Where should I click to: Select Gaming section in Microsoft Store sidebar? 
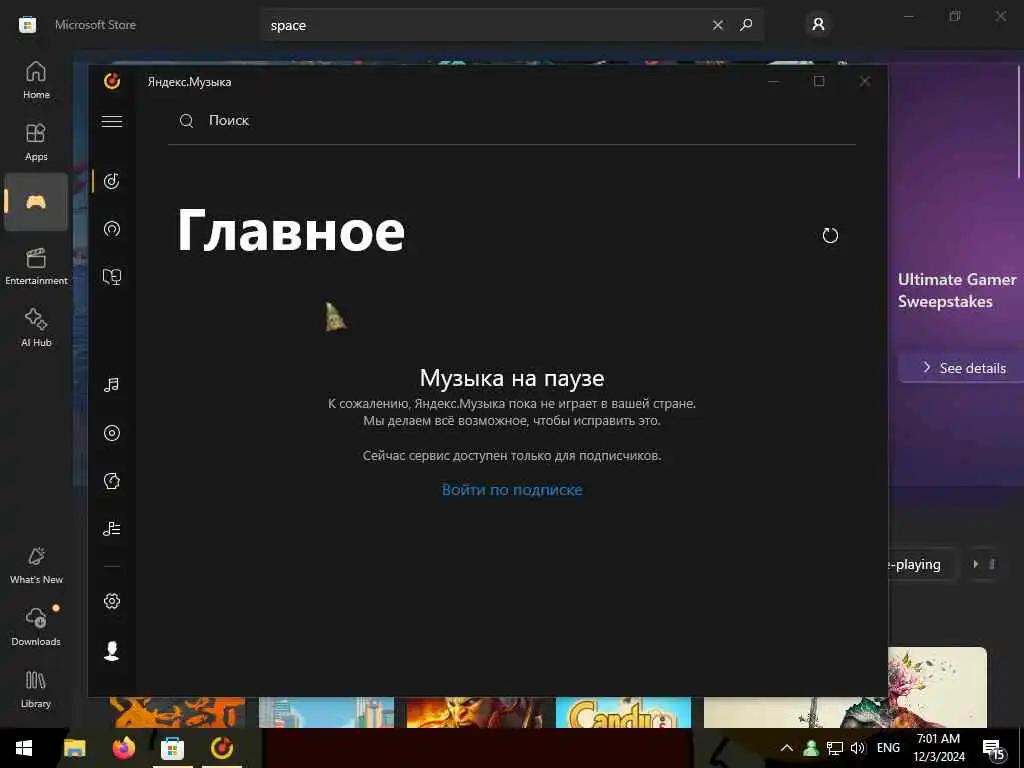coord(36,202)
